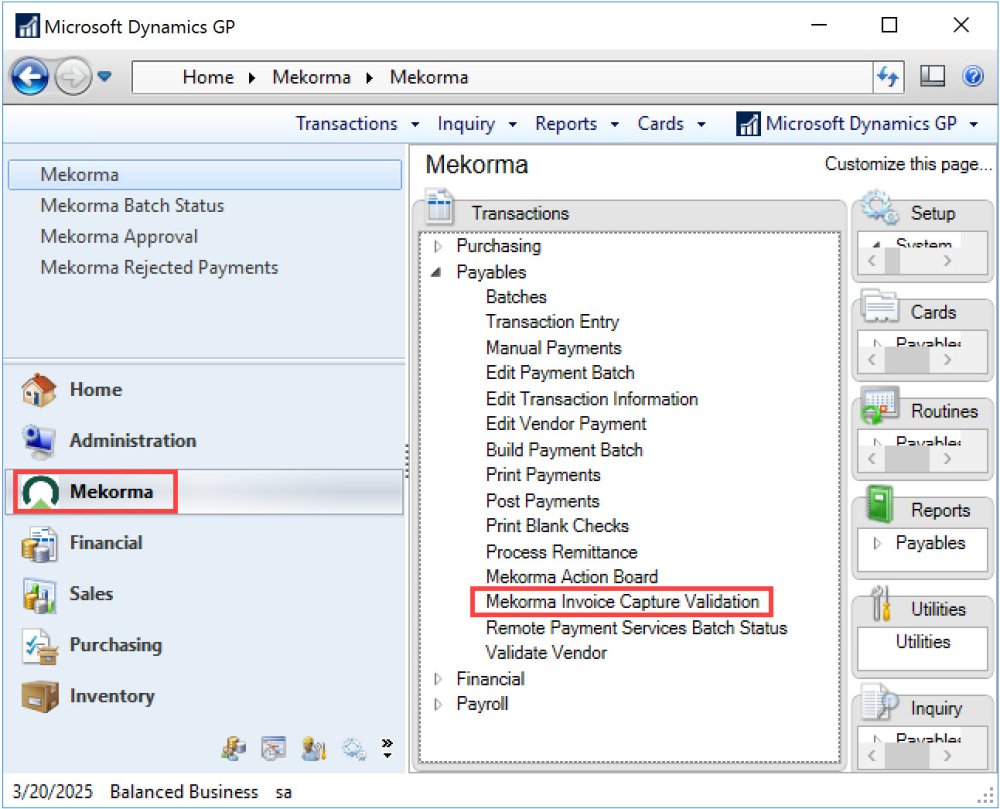Open Validate Vendor
This screenshot has width=1000, height=809.
click(x=547, y=653)
